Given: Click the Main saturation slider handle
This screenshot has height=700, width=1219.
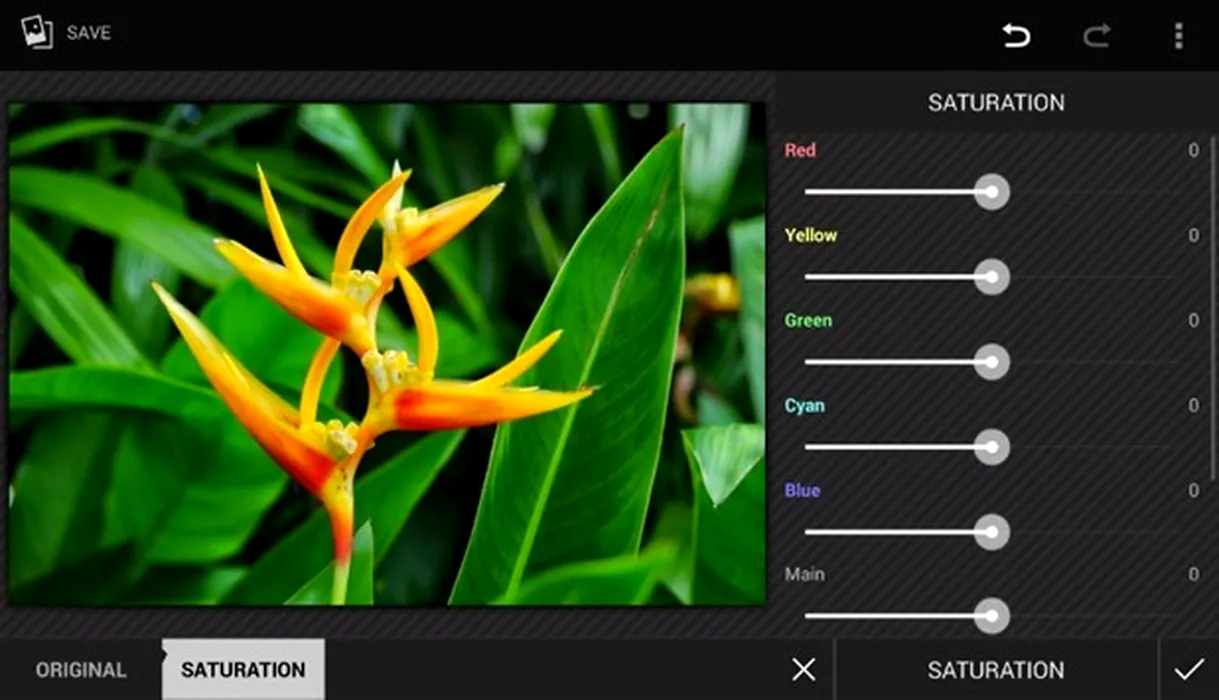Looking at the screenshot, I should (991, 615).
